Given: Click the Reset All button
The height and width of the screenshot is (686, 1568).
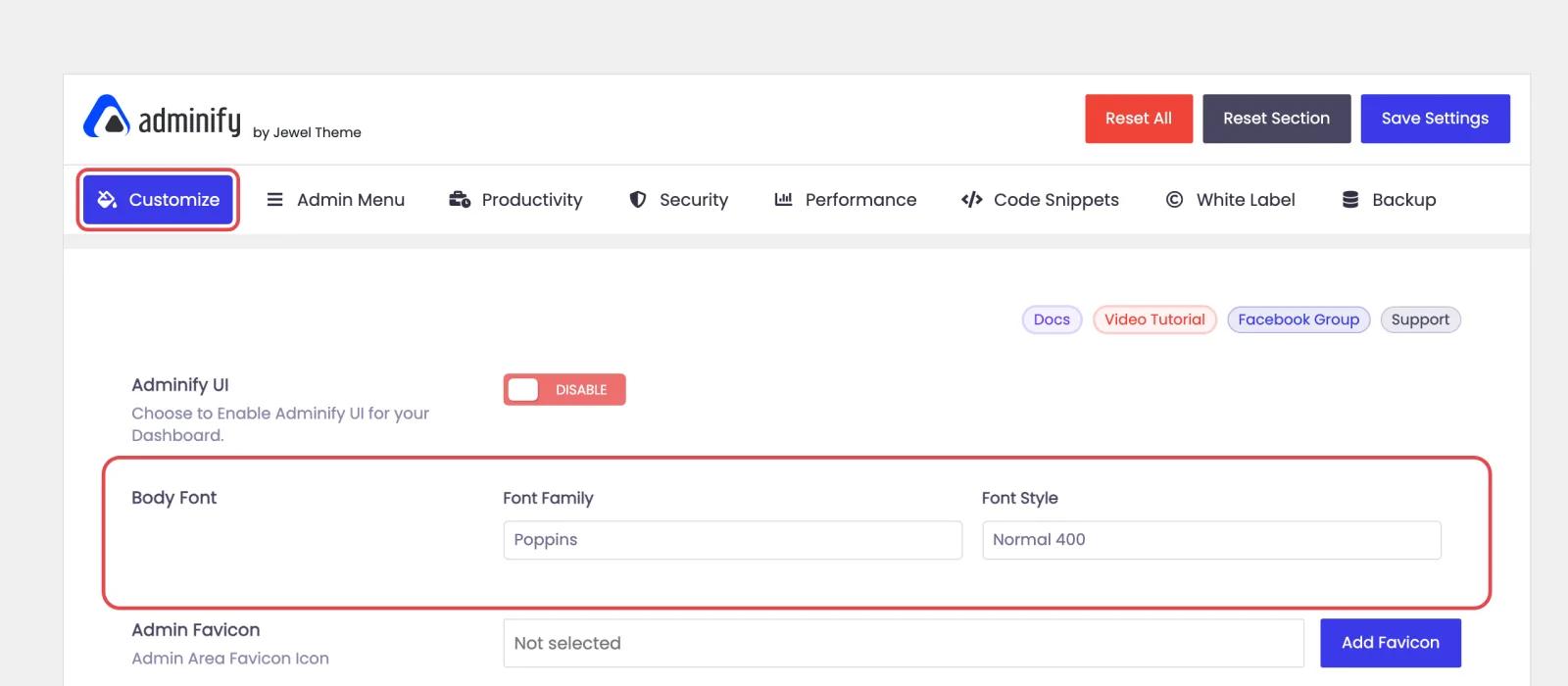Looking at the screenshot, I should [1139, 119].
